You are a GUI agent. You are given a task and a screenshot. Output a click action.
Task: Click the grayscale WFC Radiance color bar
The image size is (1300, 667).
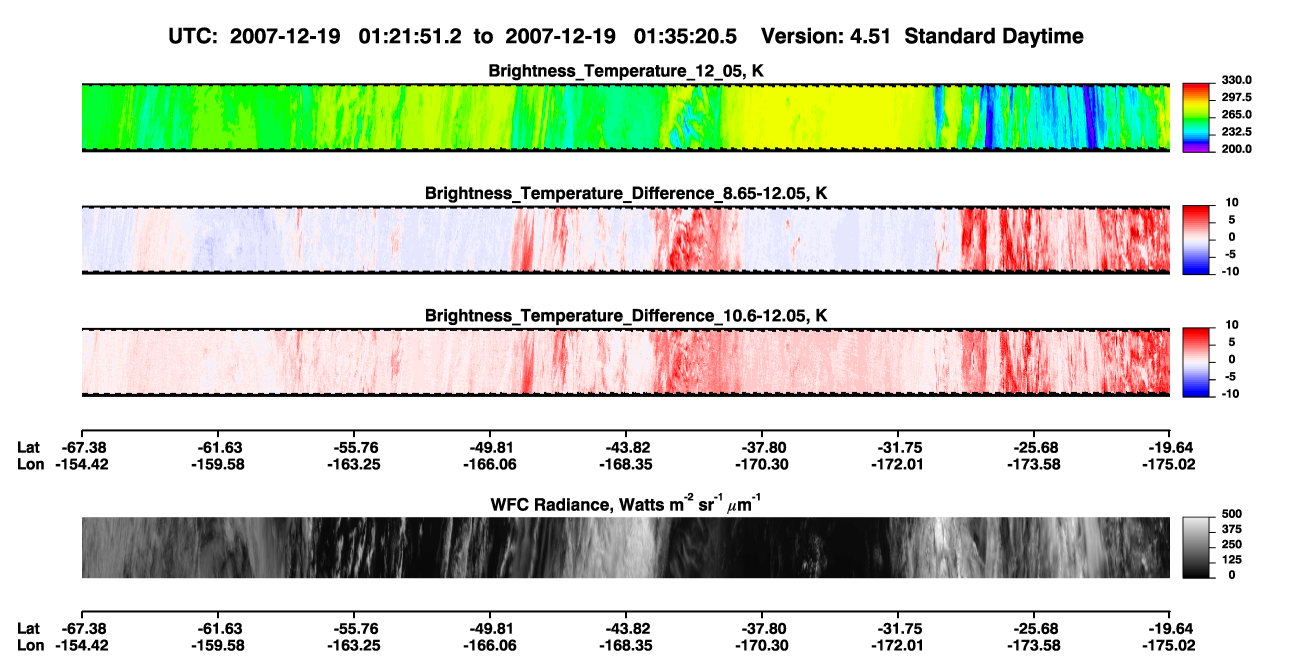pos(1197,547)
